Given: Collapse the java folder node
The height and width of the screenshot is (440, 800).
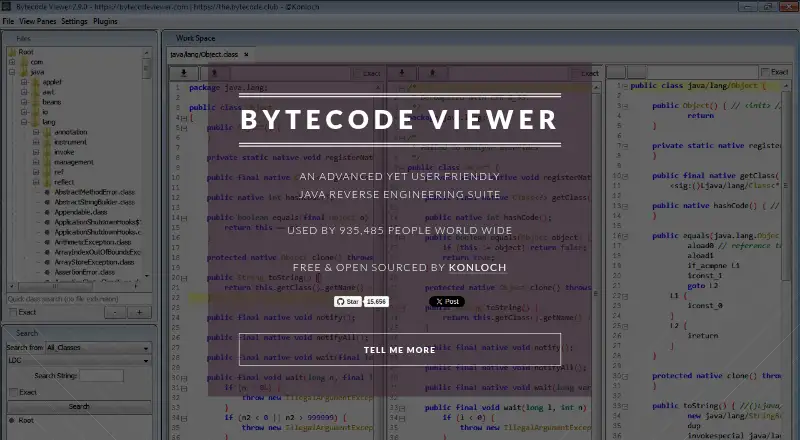Looking at the screenshot, I should coord(12,72).
